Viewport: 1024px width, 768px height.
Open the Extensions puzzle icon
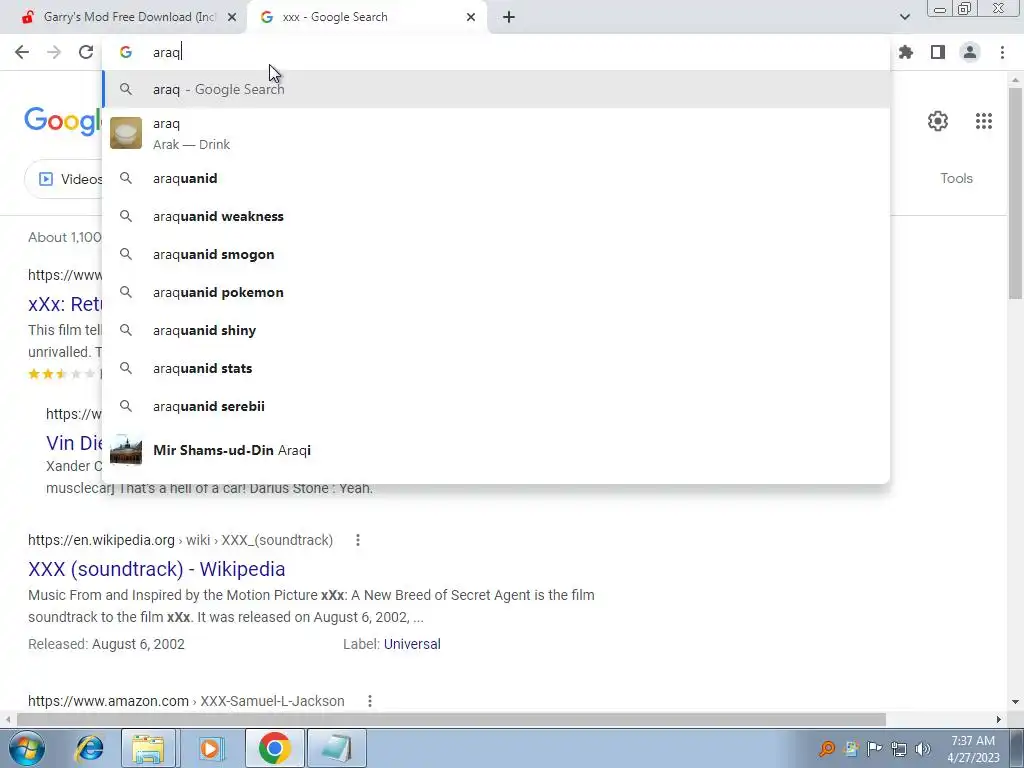(906, 52)
